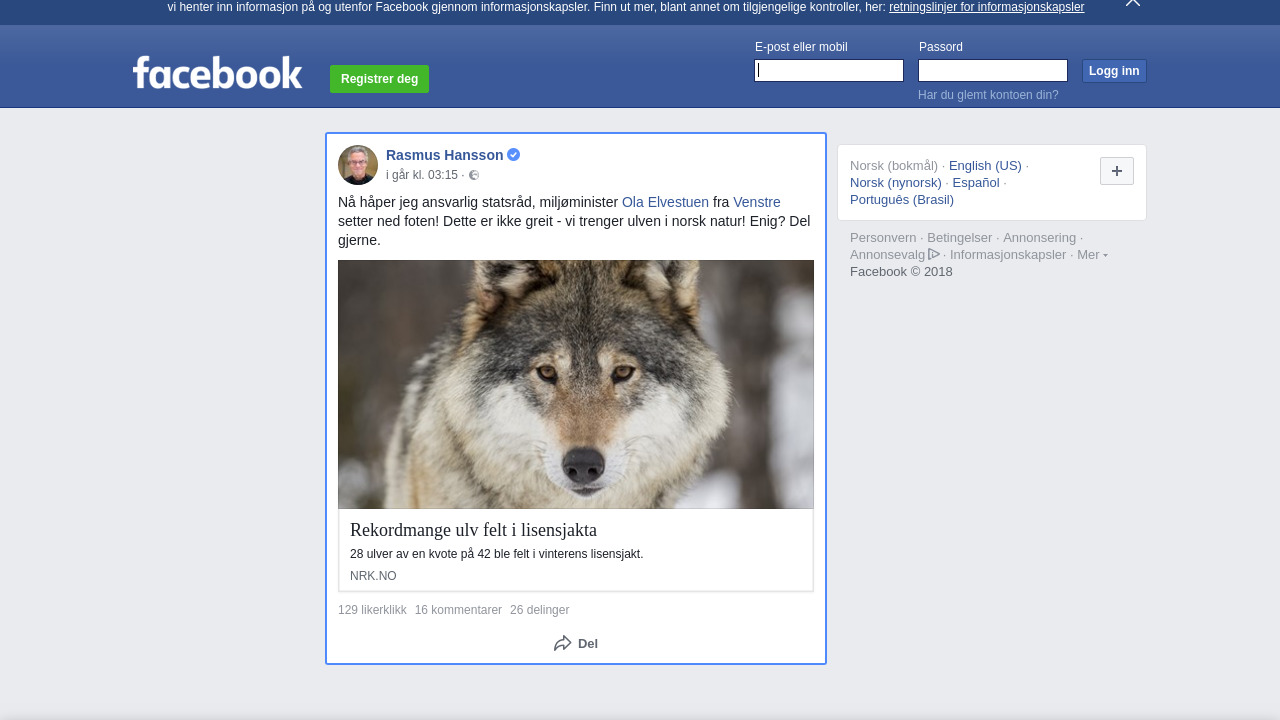Click the blue verified badge icon

coord(513,155)
